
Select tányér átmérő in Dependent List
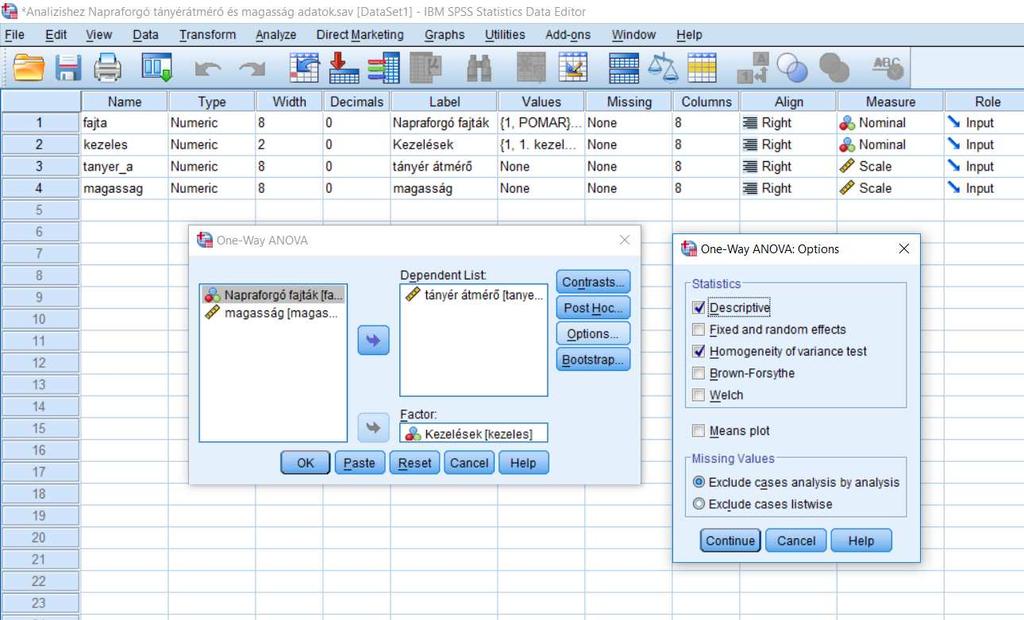click(x=473, y=295)
